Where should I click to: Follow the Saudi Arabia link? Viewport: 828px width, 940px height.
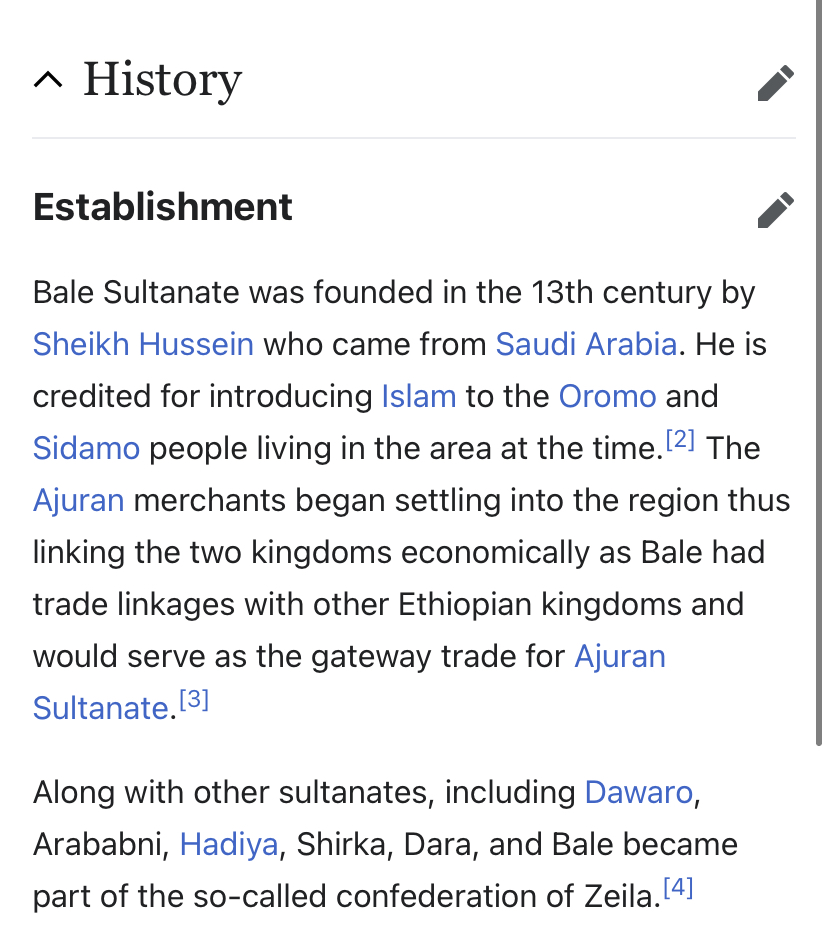[586, 345]
